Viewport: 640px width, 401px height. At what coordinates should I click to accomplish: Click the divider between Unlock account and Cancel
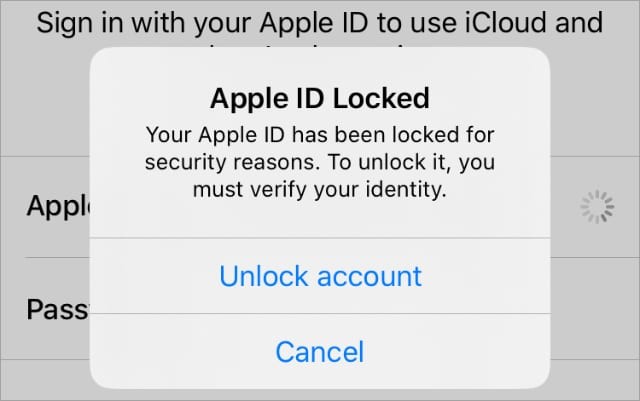tap(320, 313)
